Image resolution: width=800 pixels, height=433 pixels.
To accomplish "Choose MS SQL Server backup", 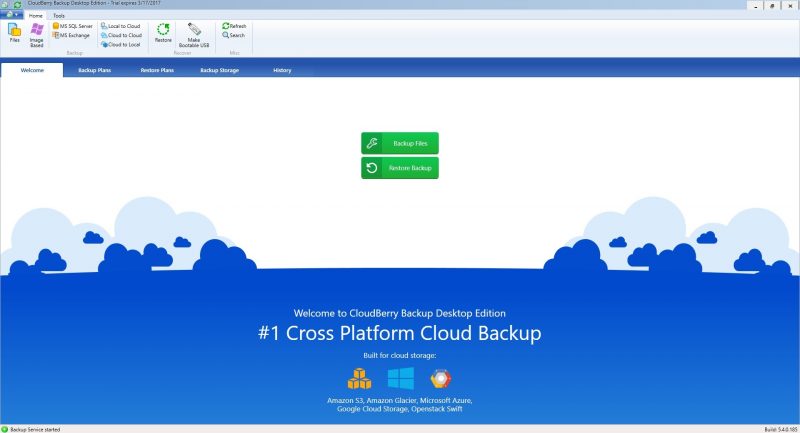I will (x=72, y=26).
